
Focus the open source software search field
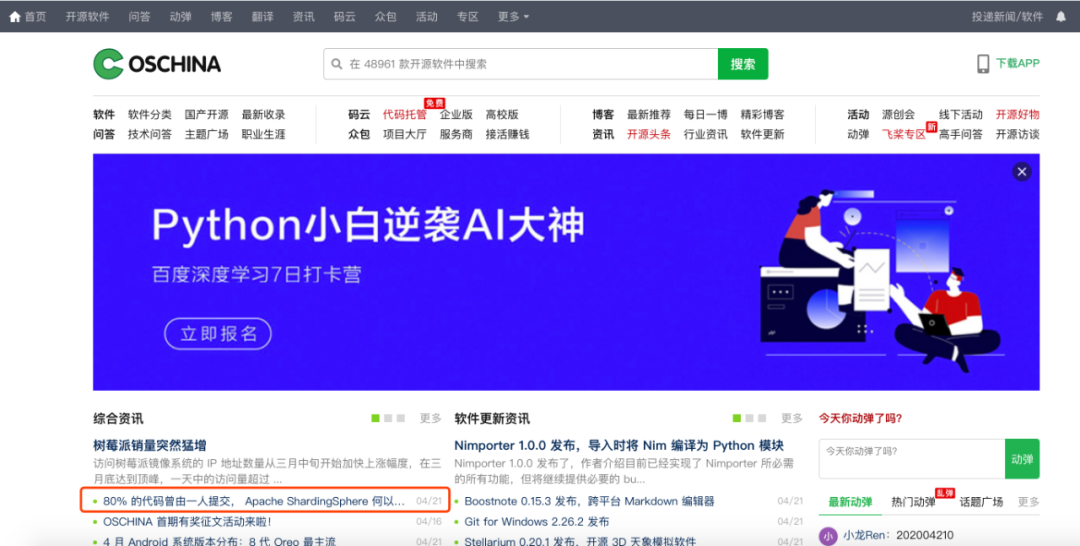tap(521, 64)
